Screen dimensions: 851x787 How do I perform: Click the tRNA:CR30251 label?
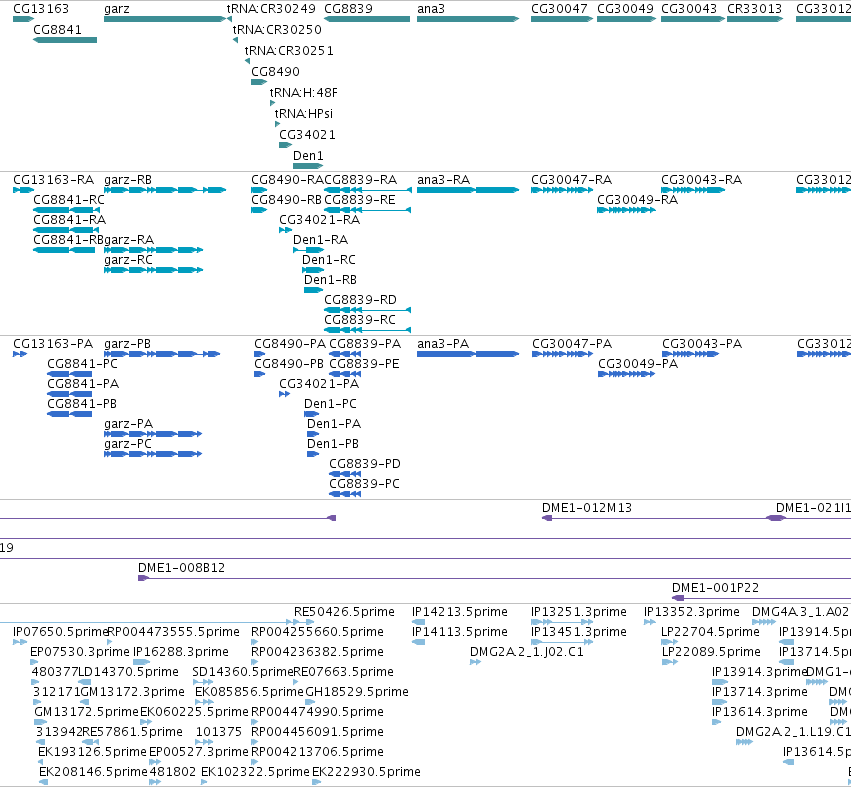[289, 50]
